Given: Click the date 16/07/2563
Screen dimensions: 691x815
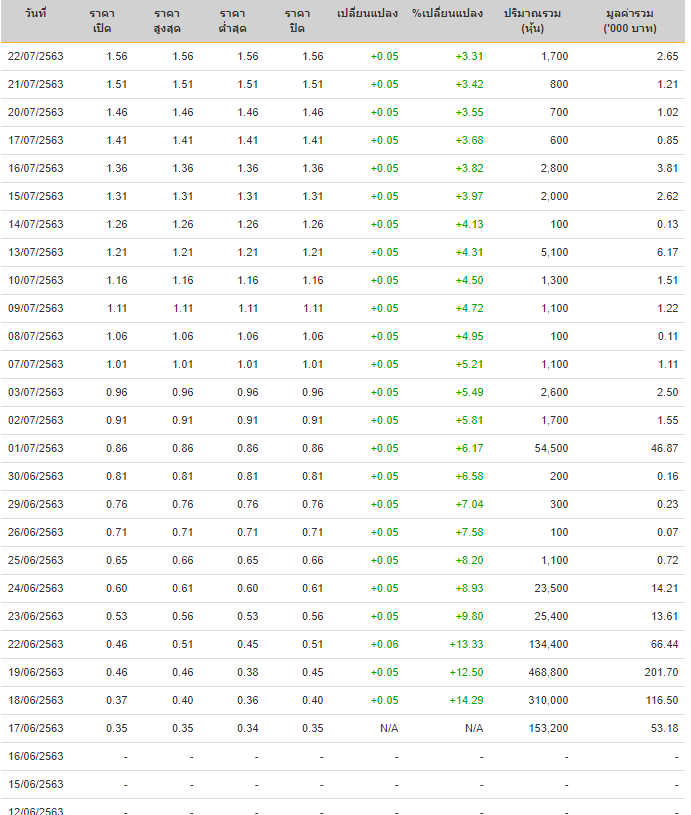Looking at the screenshot, I should point(35,168).
